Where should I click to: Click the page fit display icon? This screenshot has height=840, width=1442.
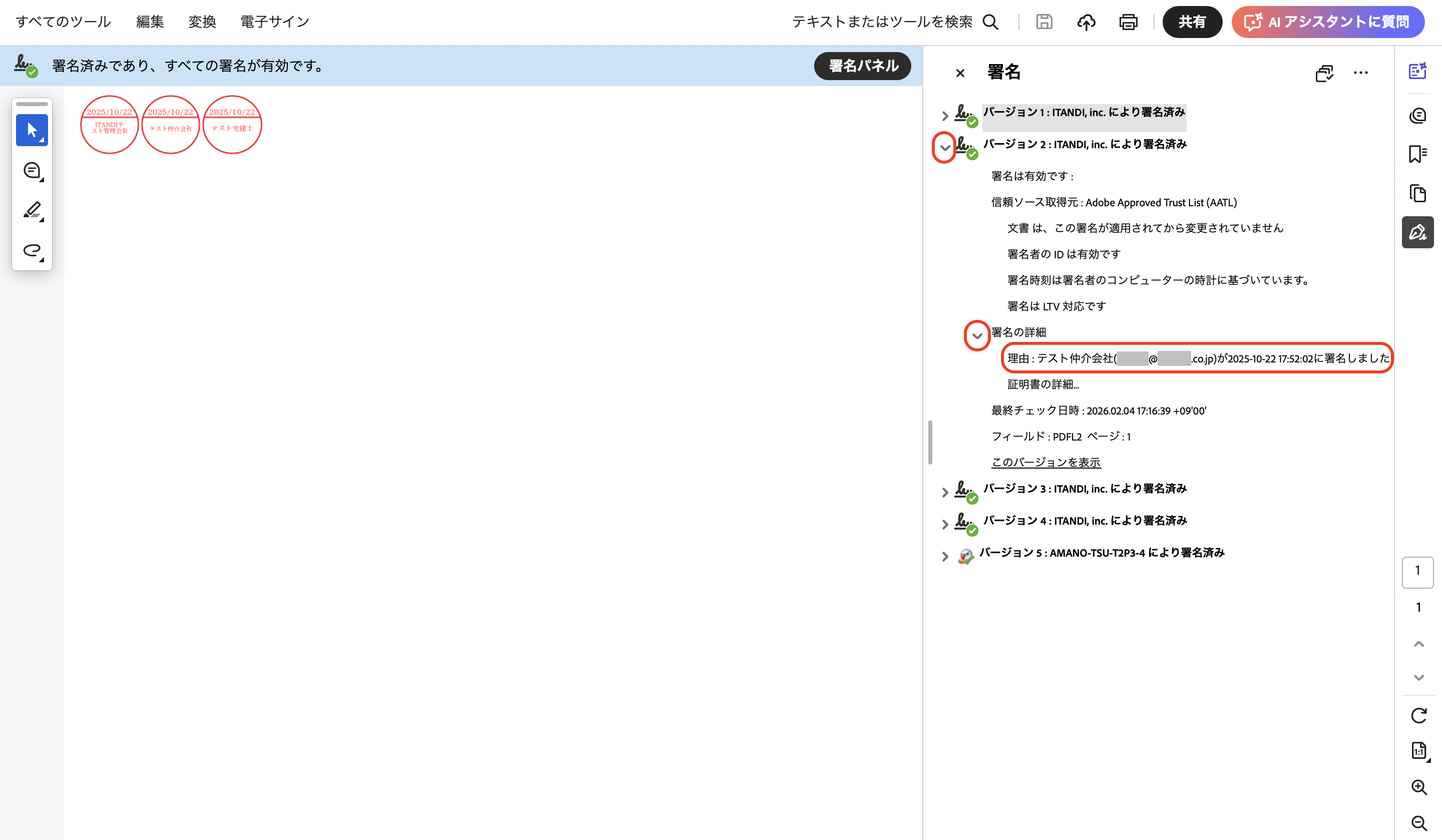tap(1418, 750)
